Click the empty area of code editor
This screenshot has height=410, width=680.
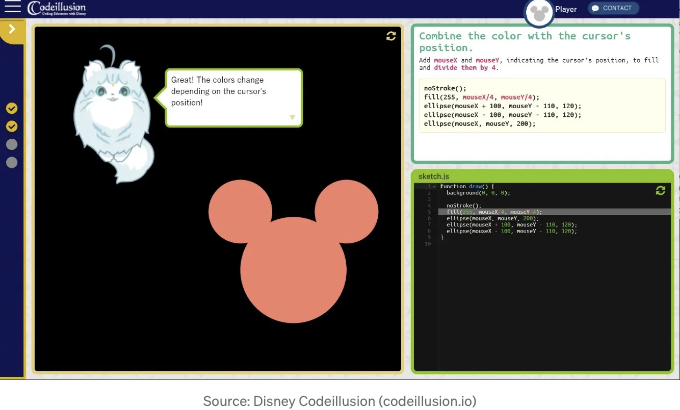point(554,308)
